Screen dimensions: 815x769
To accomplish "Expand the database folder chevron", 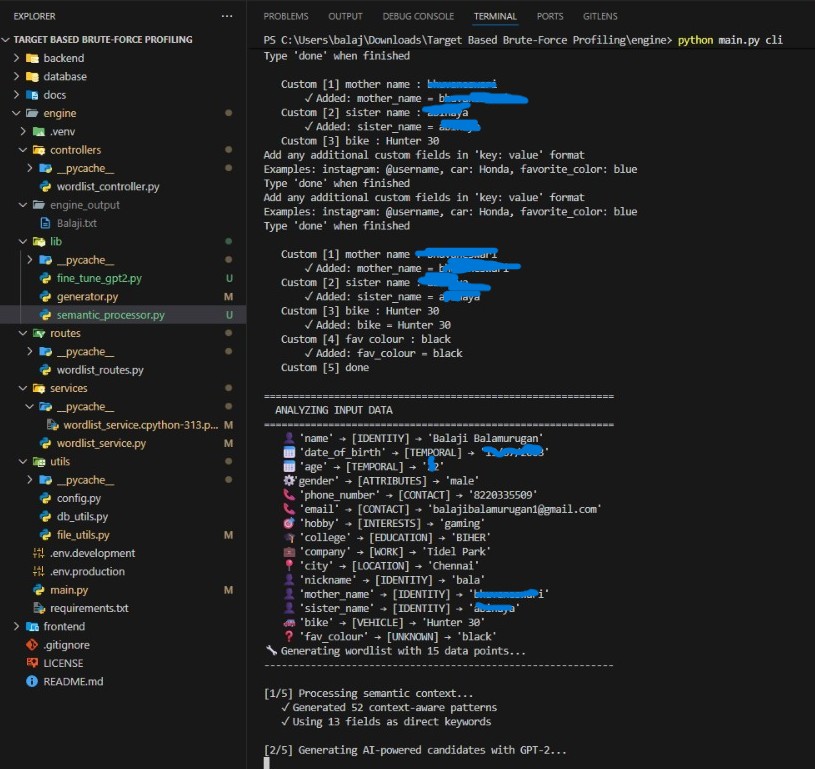I will coord(16,76).
